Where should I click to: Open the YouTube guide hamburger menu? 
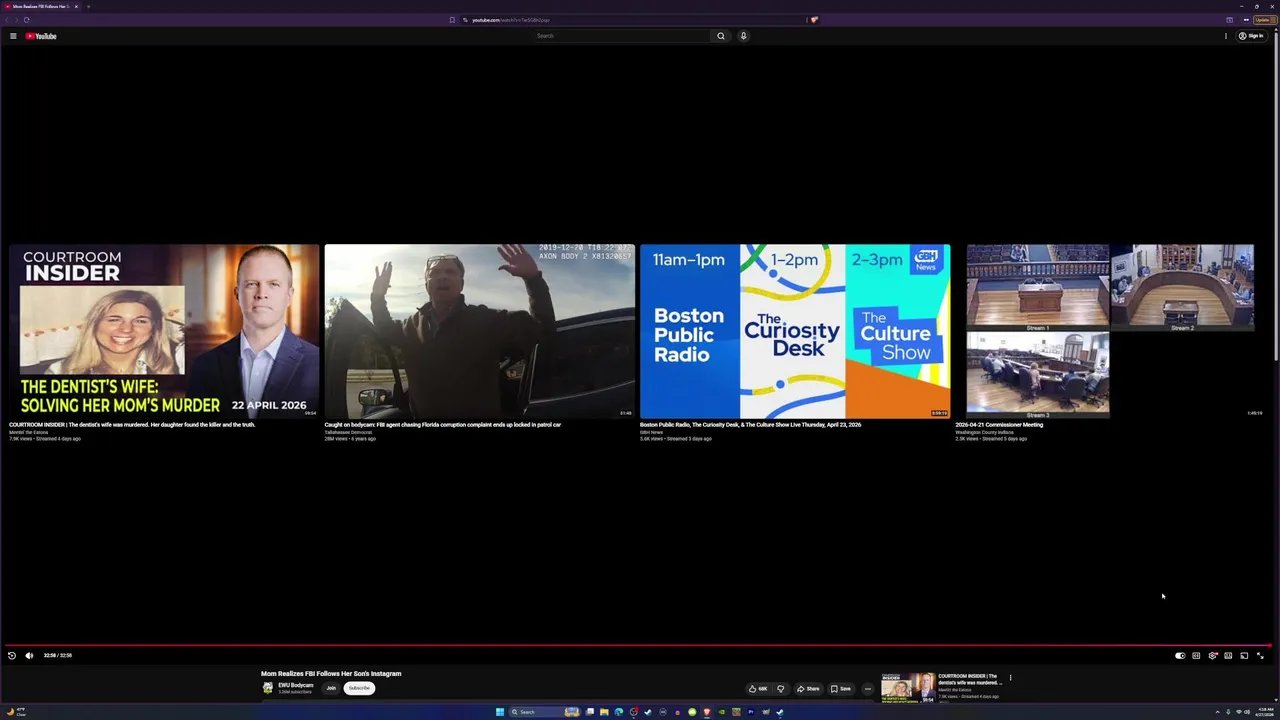click(x=13, y=36)
